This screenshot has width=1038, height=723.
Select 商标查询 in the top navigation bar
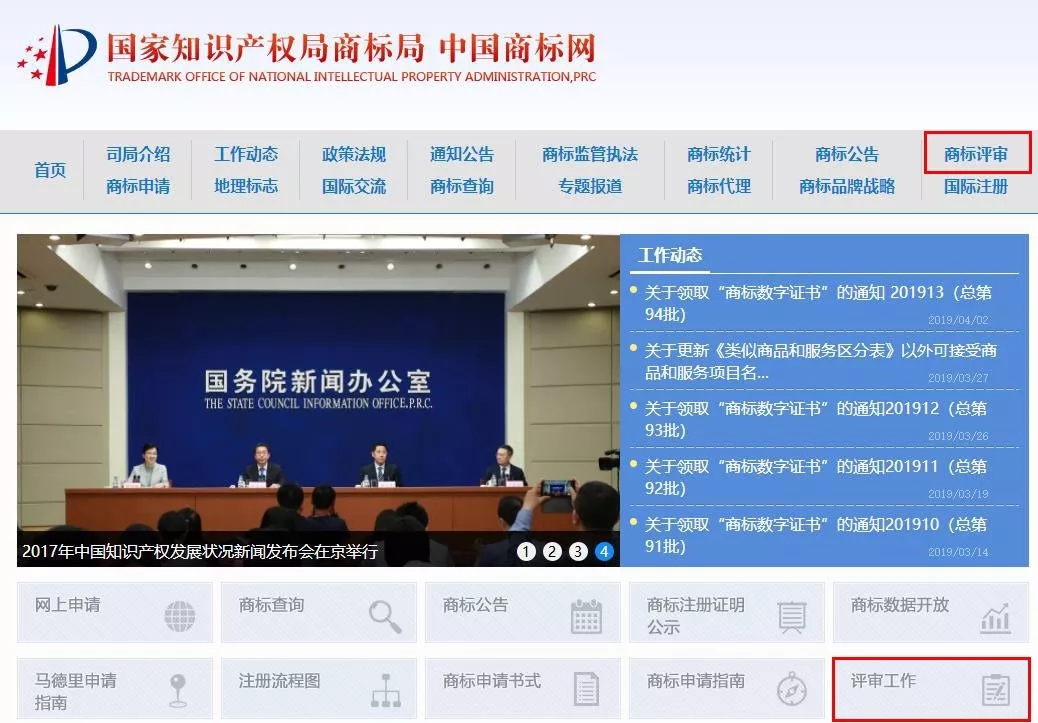click(462, 186)
